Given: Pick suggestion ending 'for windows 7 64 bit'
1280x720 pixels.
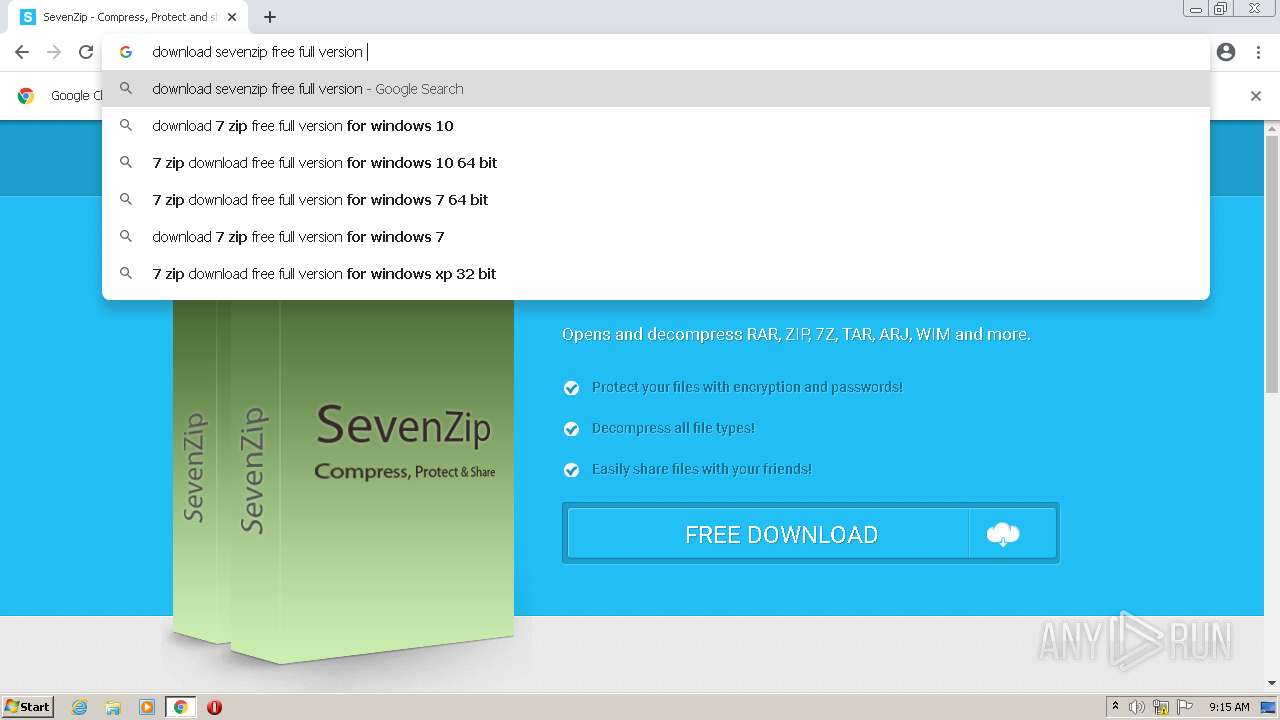Looking at the screenshot, I should tap(656, 200).
